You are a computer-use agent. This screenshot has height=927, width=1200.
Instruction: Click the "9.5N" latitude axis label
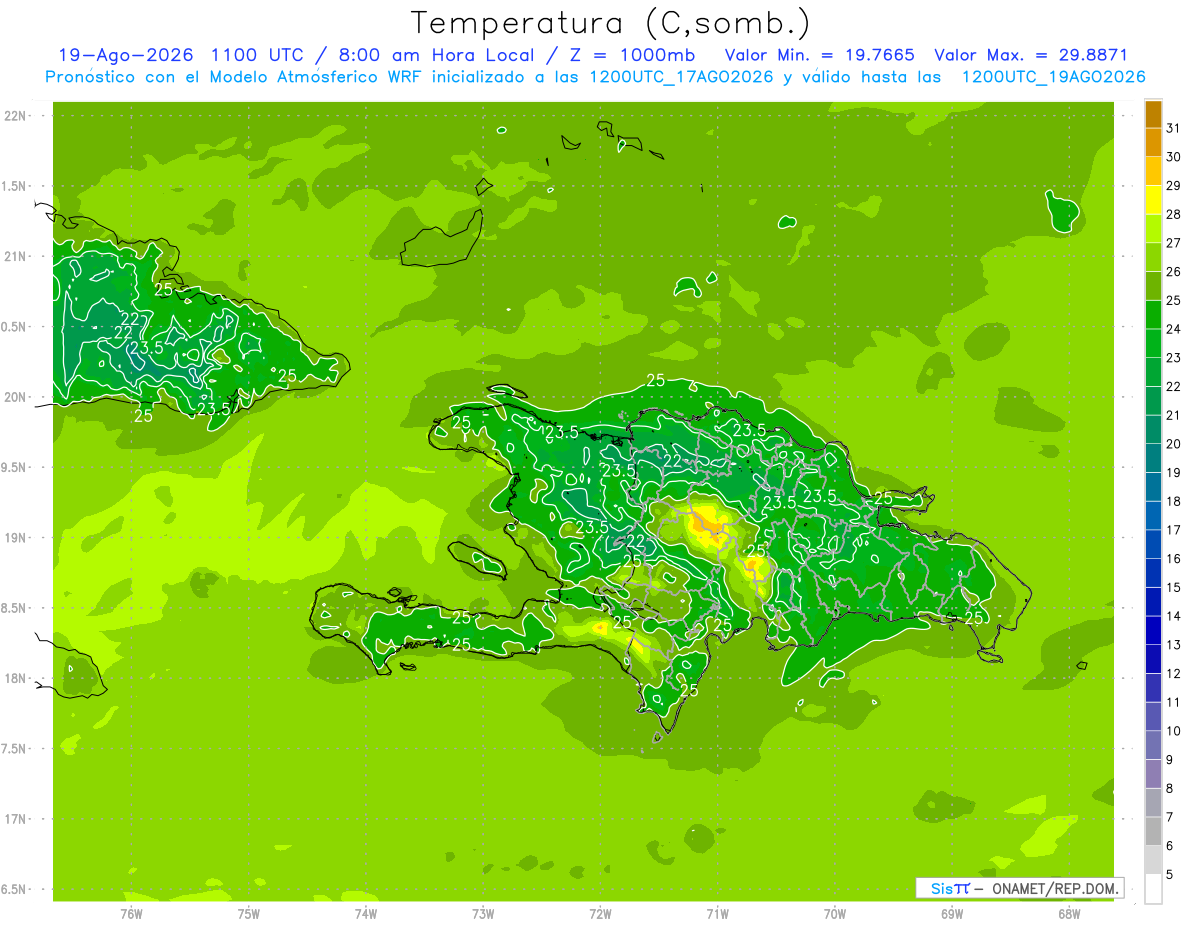[x=14, y=468]
